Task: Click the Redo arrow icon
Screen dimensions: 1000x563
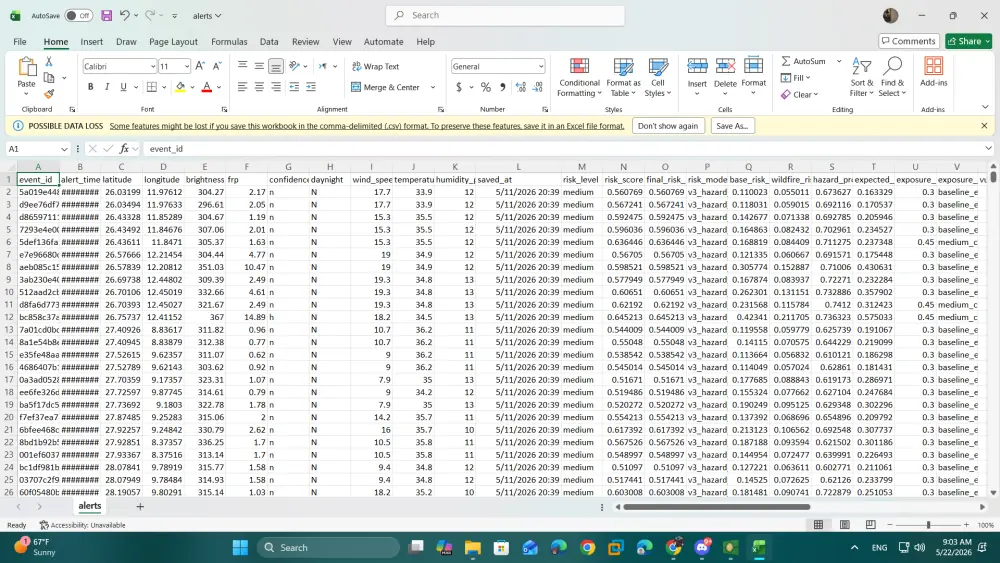Action: point(150,15)
